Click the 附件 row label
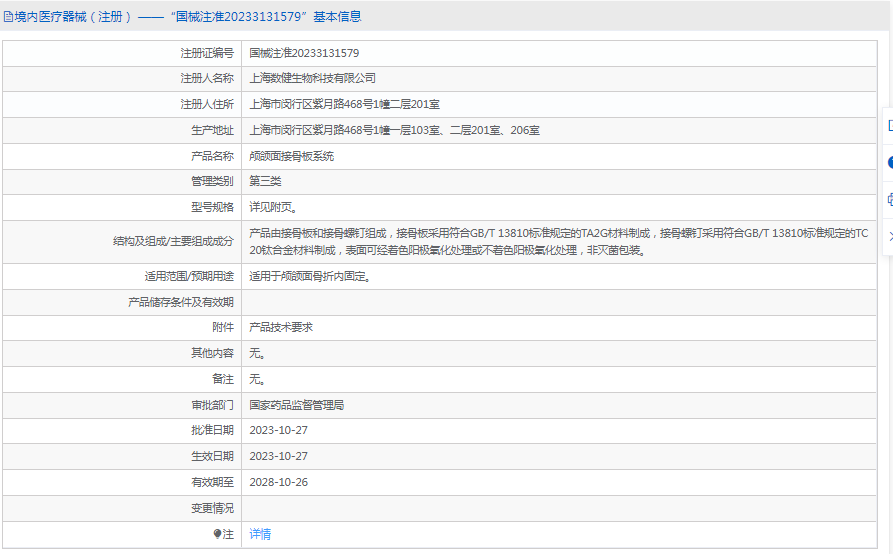The image size is (893, 554). click(223, 327)
